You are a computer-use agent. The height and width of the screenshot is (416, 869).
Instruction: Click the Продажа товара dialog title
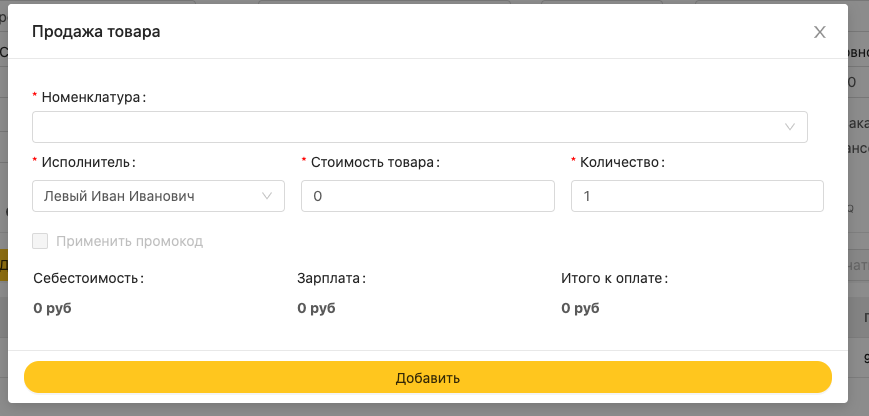click(x=96, y=32)
